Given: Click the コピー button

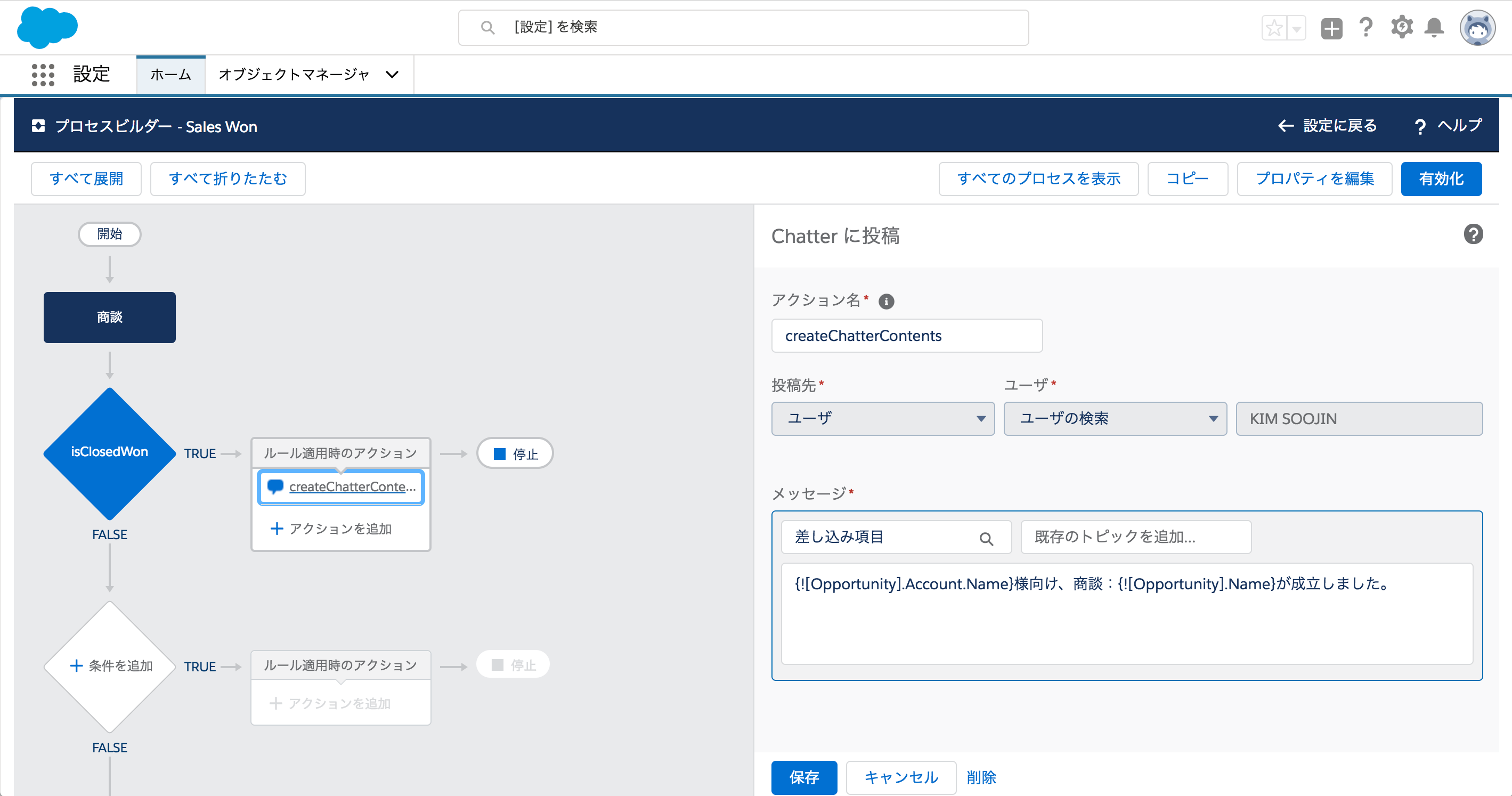Looking at the screenshot, I should [x=1188, y=178].
